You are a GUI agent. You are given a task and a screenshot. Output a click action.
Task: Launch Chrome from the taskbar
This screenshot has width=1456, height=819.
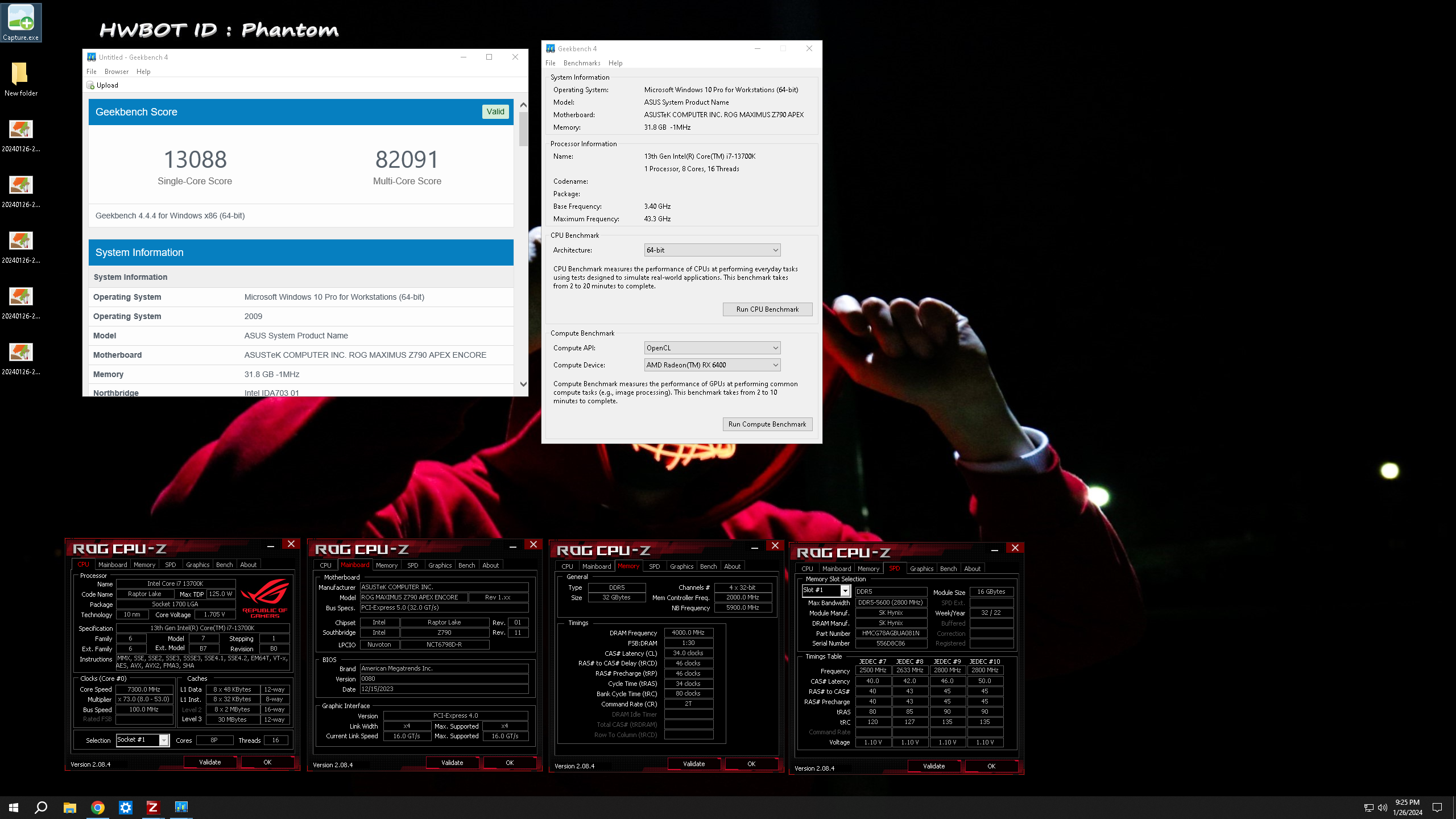point(97,807)
